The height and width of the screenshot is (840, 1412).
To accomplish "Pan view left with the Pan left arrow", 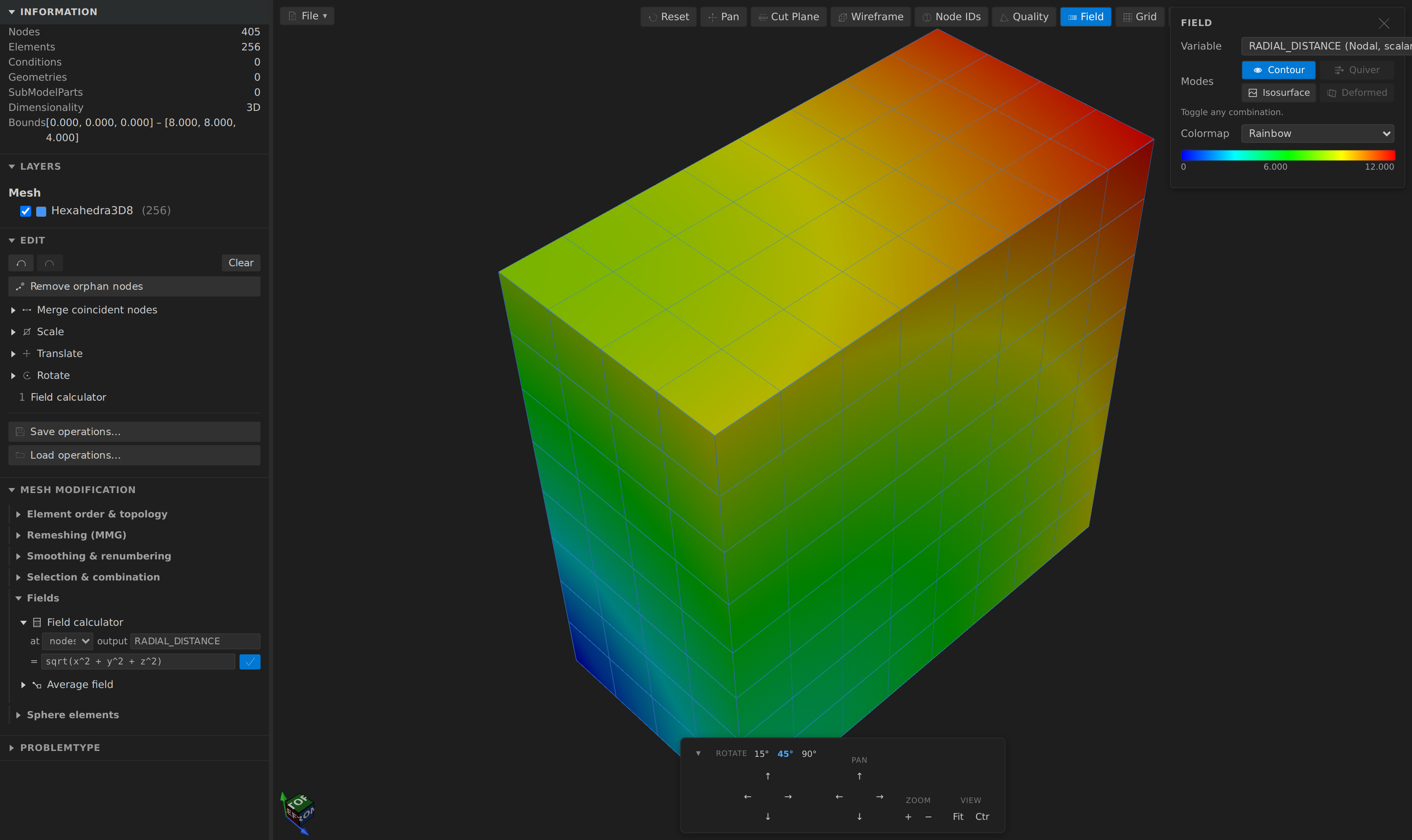I will tap(839, 796).
